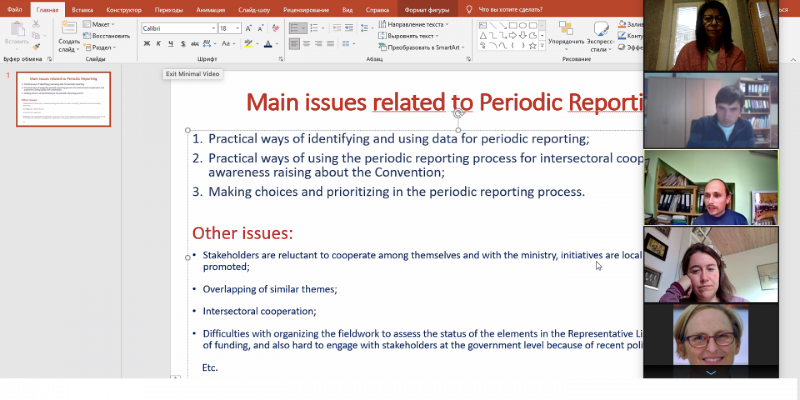Click the Copy icon in clipboard group
Screen dimensions: 800x400
pos(35,35)
